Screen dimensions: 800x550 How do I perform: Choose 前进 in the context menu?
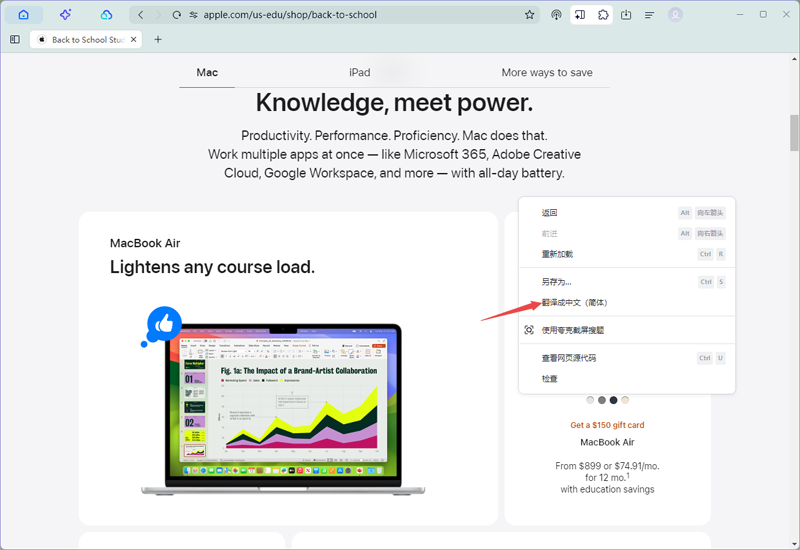pyautogui.click(x=627, y=234)
